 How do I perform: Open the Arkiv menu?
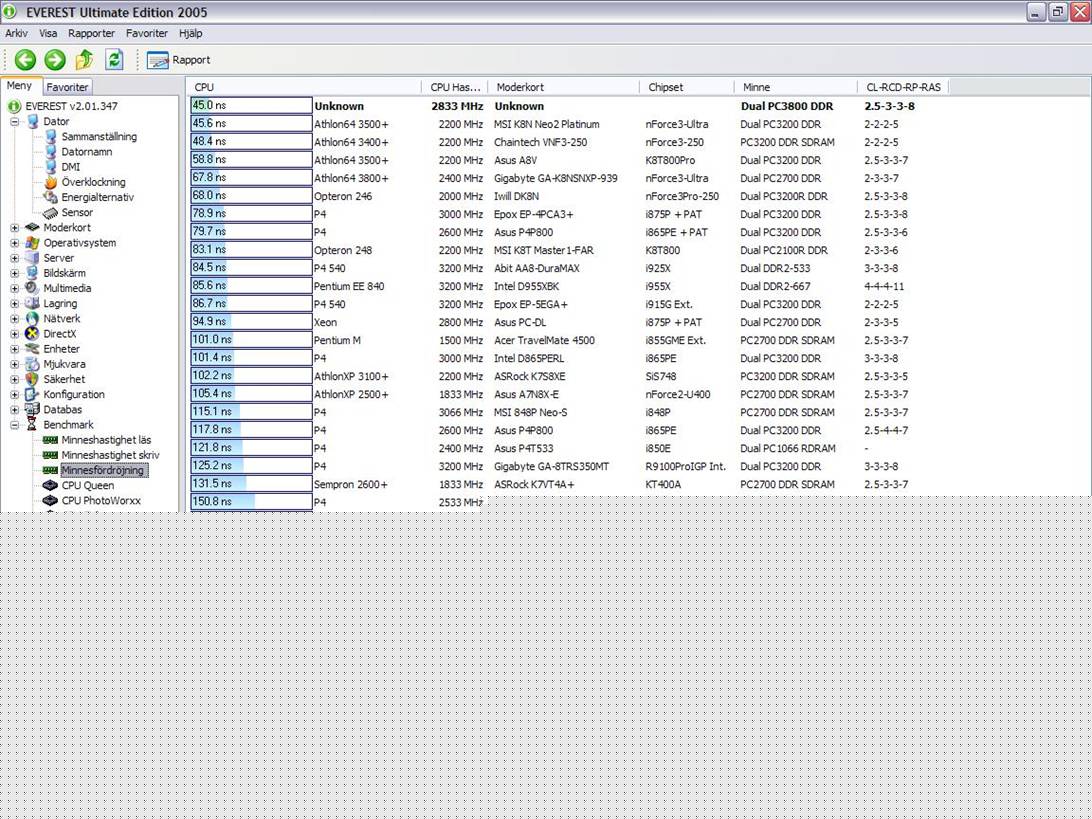point(17,33)
